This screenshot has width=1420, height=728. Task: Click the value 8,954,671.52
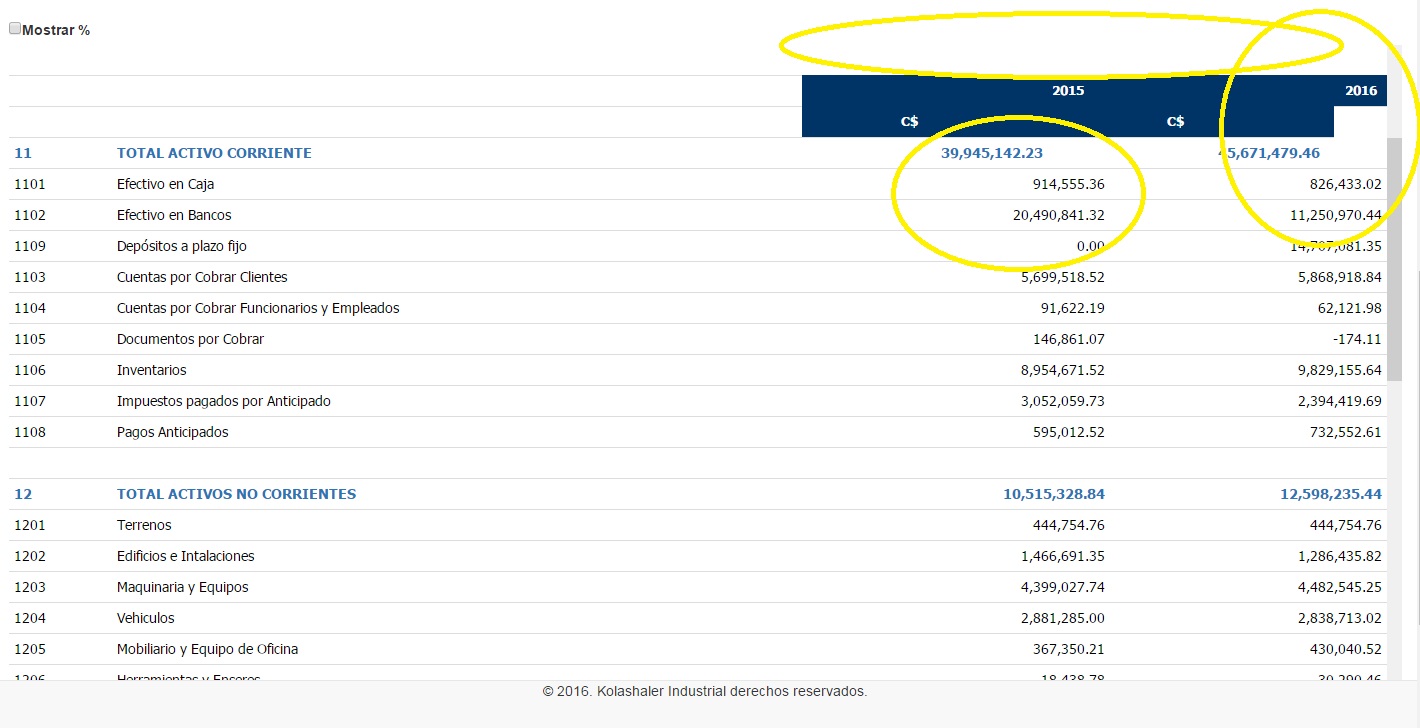point(1064,370)
